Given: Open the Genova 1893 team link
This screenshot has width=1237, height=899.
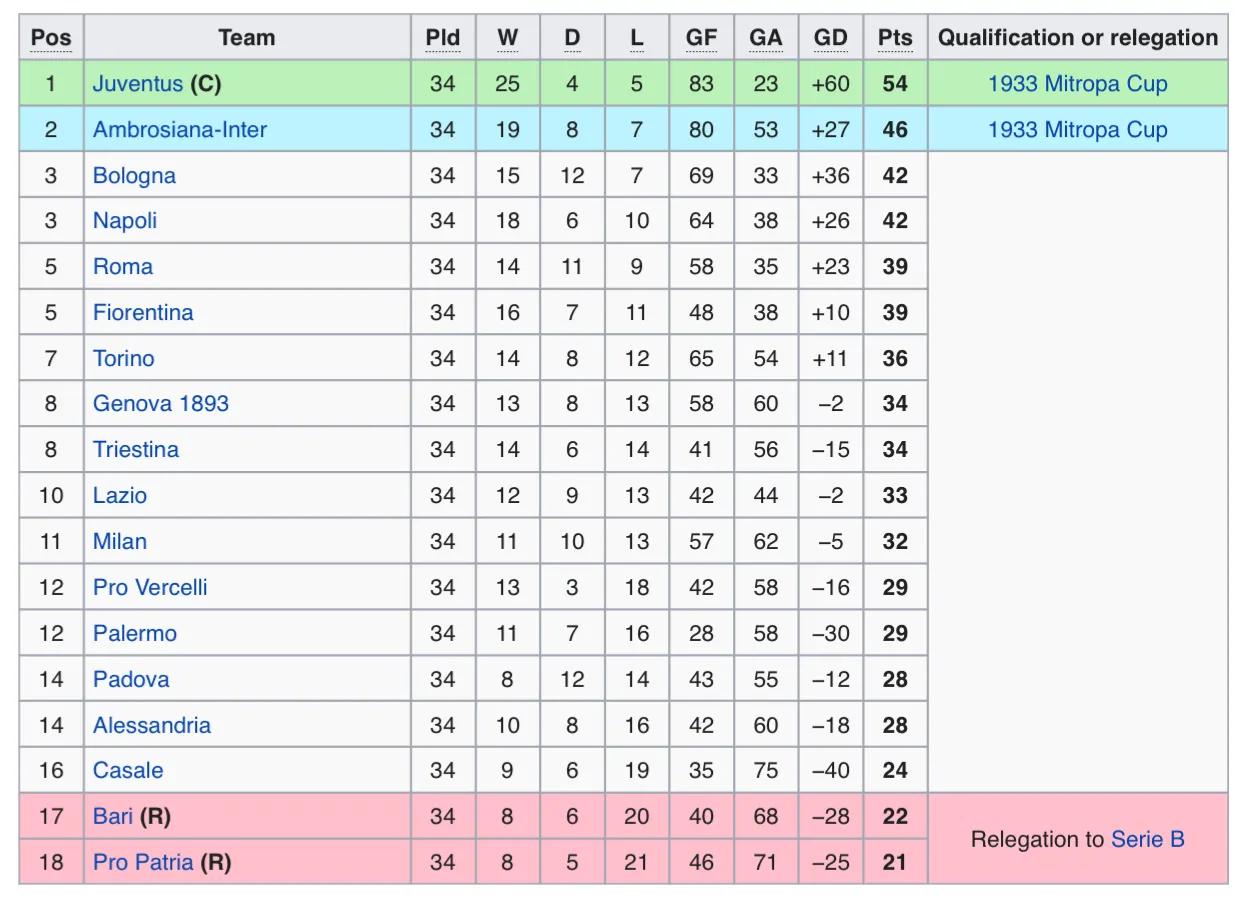Looking at the screenshot, I should 161,404.
